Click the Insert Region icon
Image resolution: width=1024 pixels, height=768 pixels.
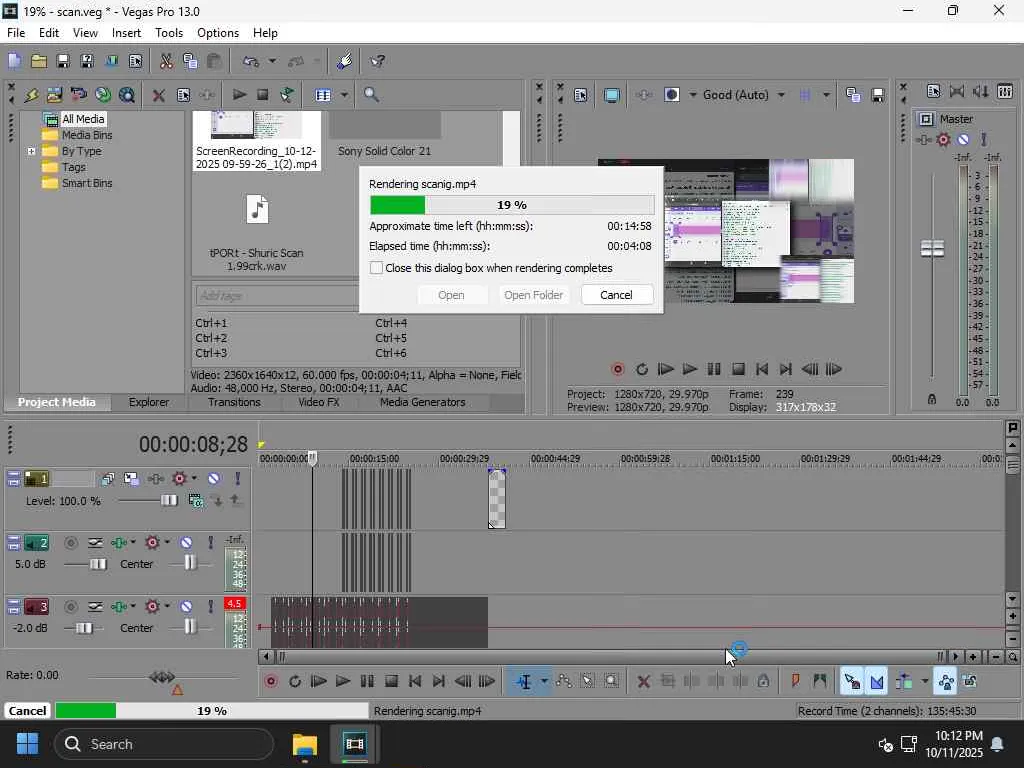coord(820,682)
